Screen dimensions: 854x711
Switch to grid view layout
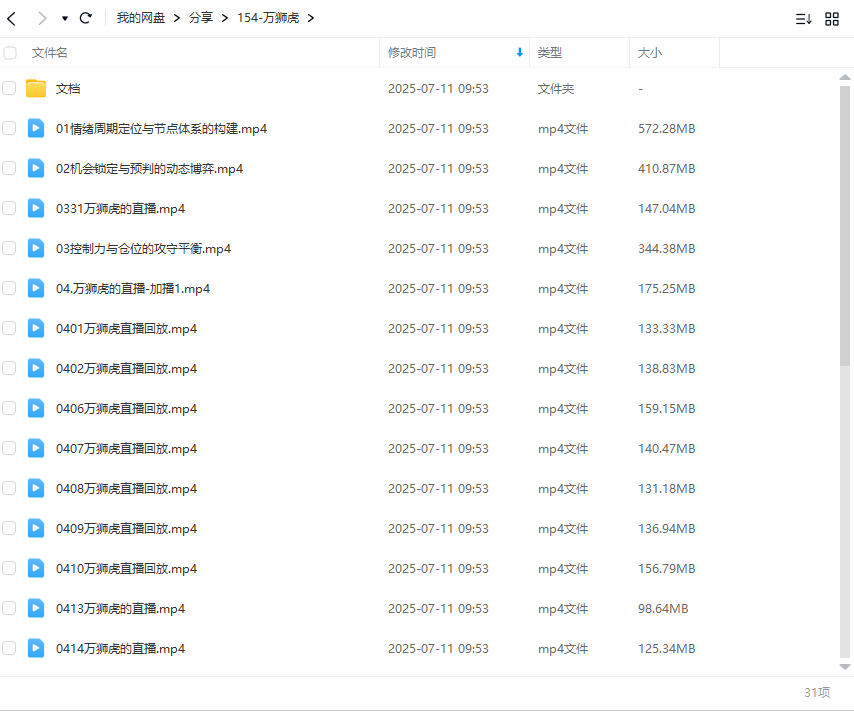tap(832, 19)
